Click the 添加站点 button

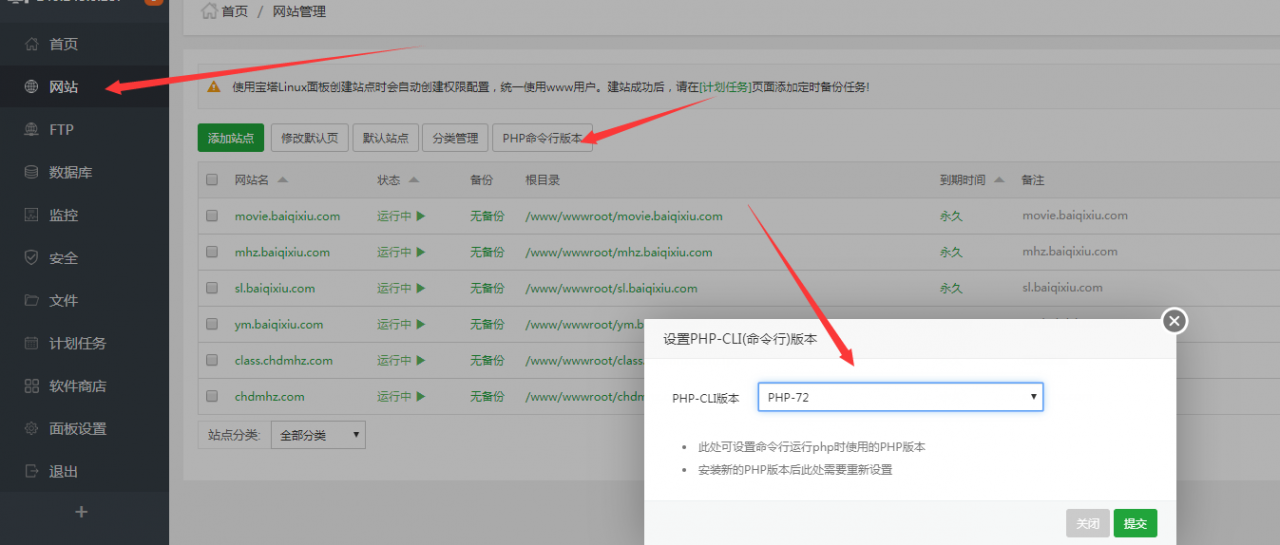click(x=231, y=138)
